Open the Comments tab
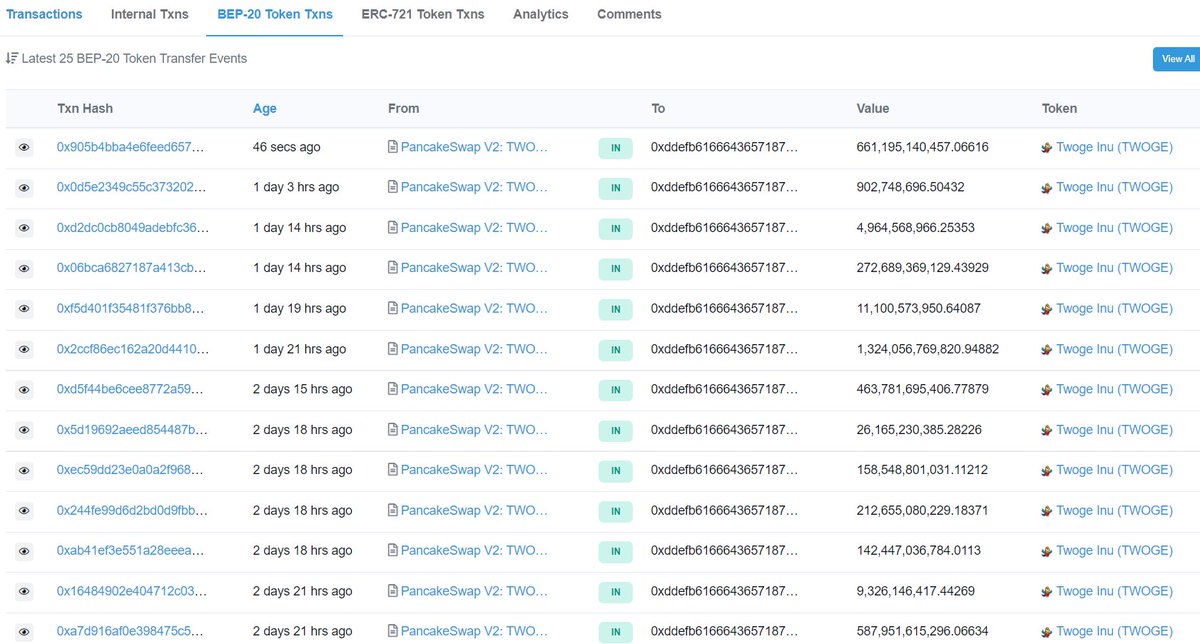The height and width of the screenshot is (644, 1200). point(629,14)
